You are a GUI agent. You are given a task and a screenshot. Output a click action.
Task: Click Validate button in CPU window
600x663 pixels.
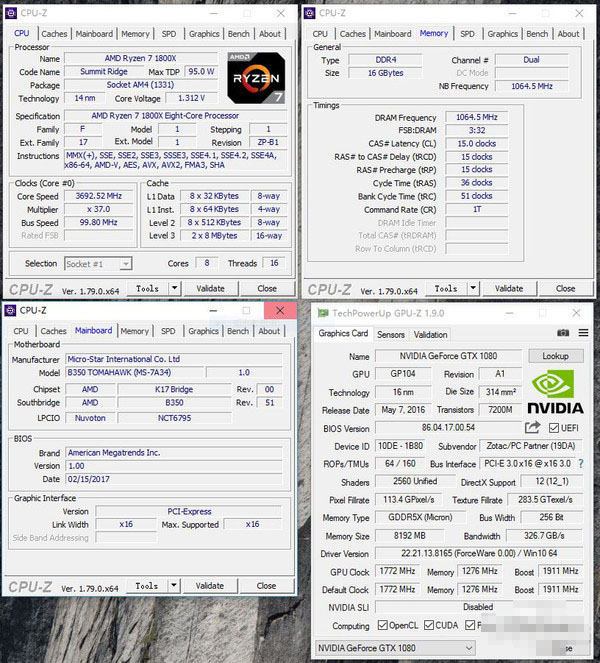[210, 288]
